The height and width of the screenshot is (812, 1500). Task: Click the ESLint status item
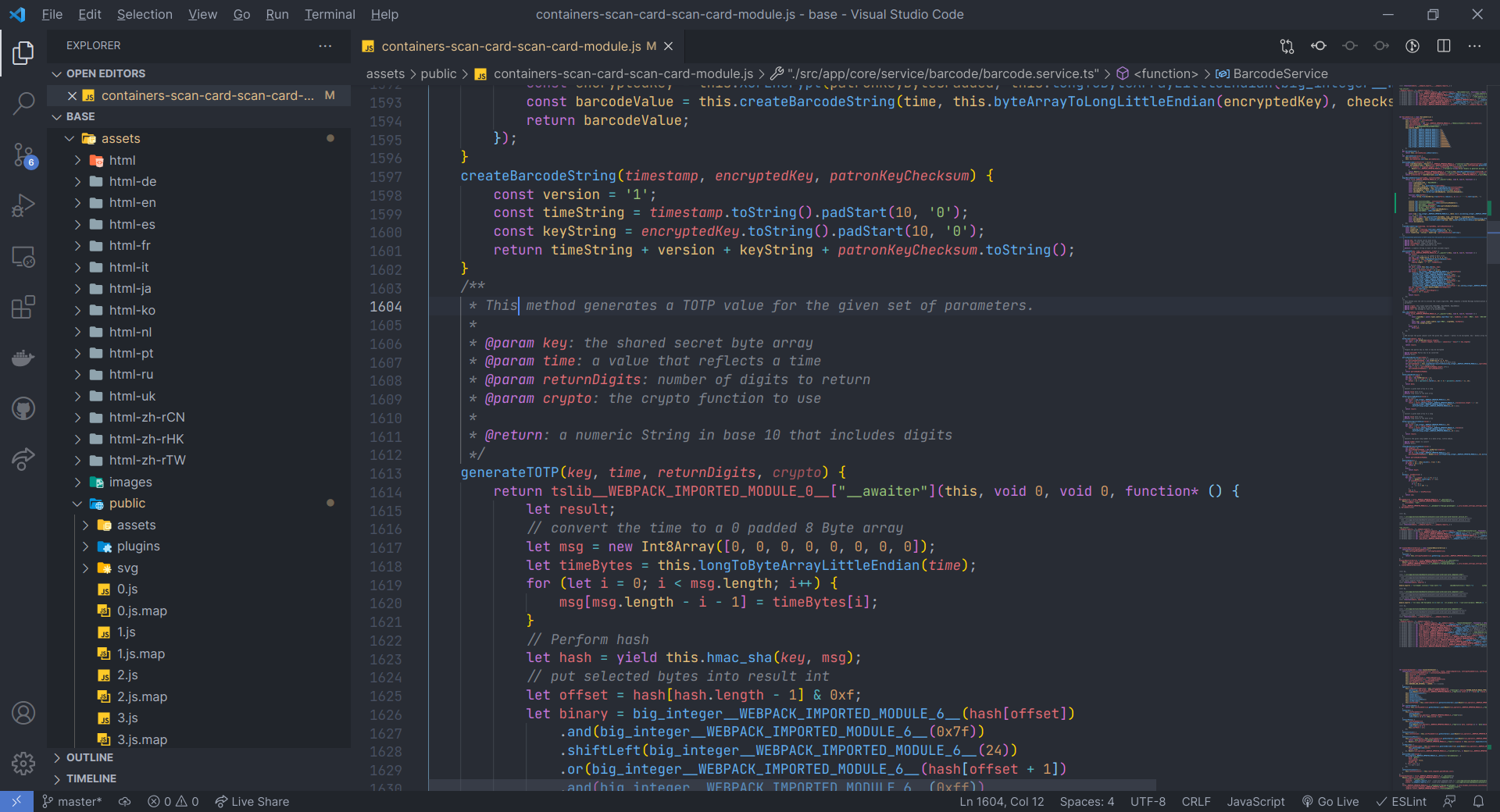pyautogui.click(x=1402, y=802)
